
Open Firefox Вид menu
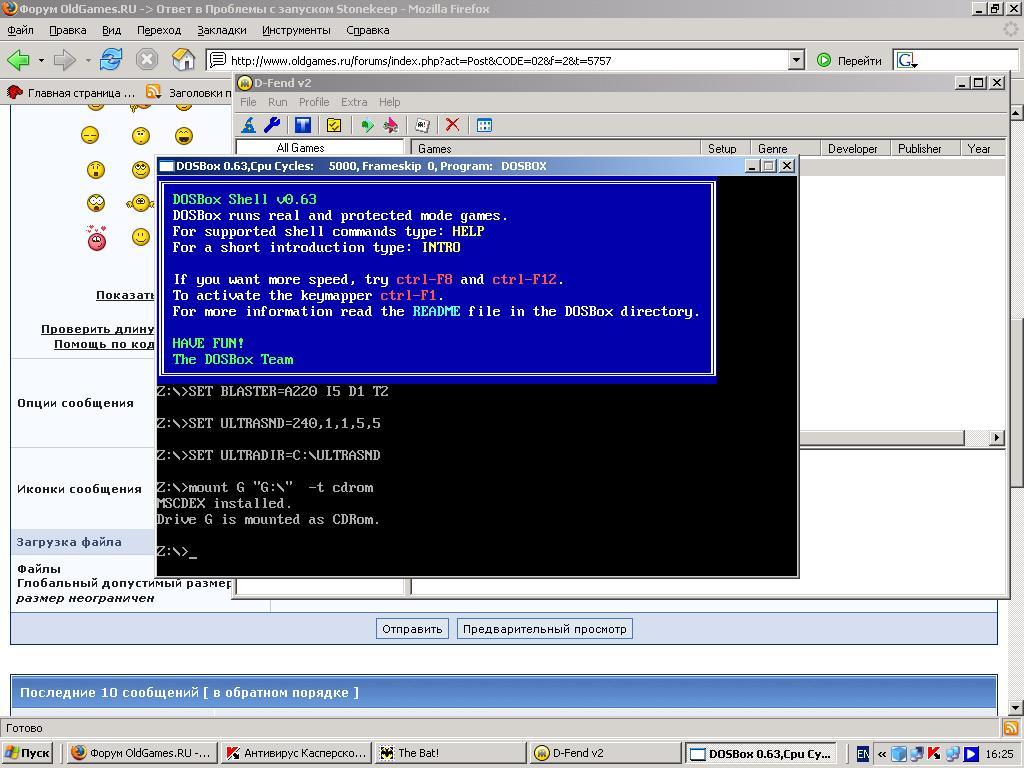pos(112,30)
